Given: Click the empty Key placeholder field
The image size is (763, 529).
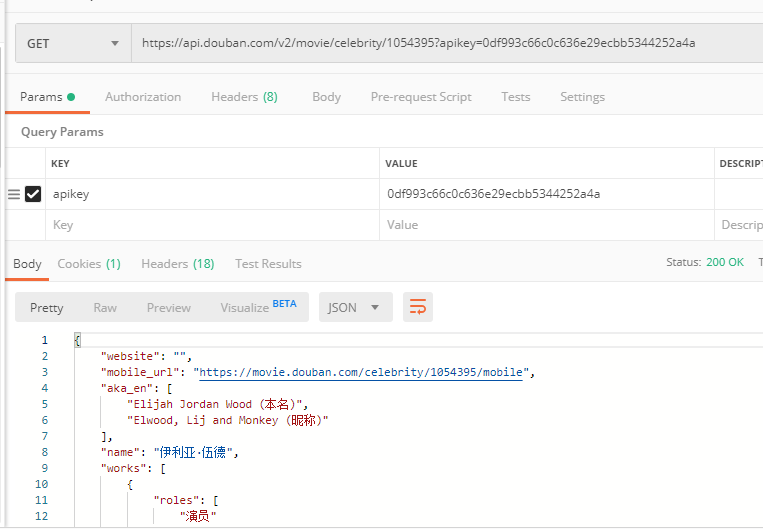Looking at the screenshot, I should tap(212, 225).
